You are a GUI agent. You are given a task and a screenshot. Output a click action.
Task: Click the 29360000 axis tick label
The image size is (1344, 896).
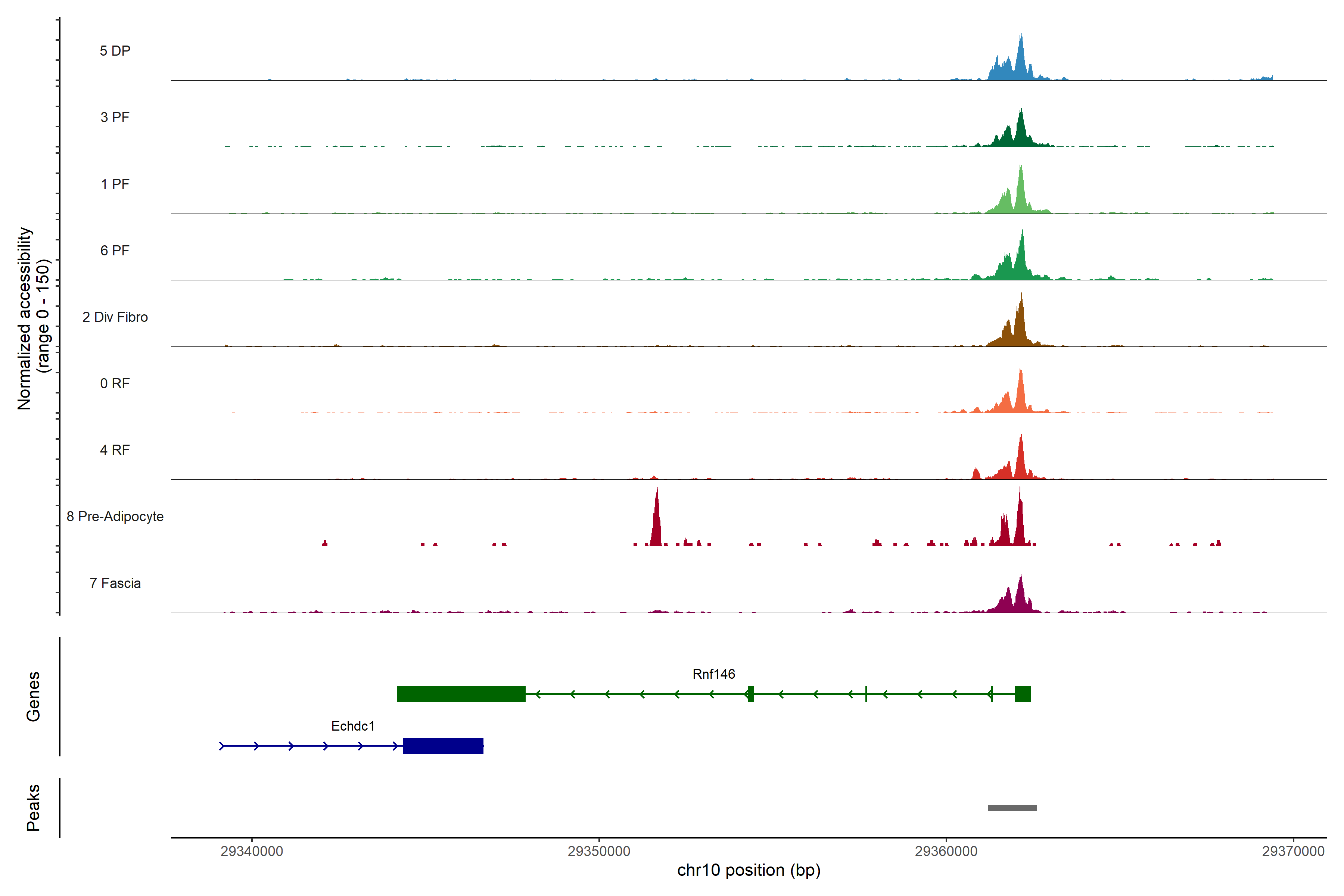pos(946,852)
